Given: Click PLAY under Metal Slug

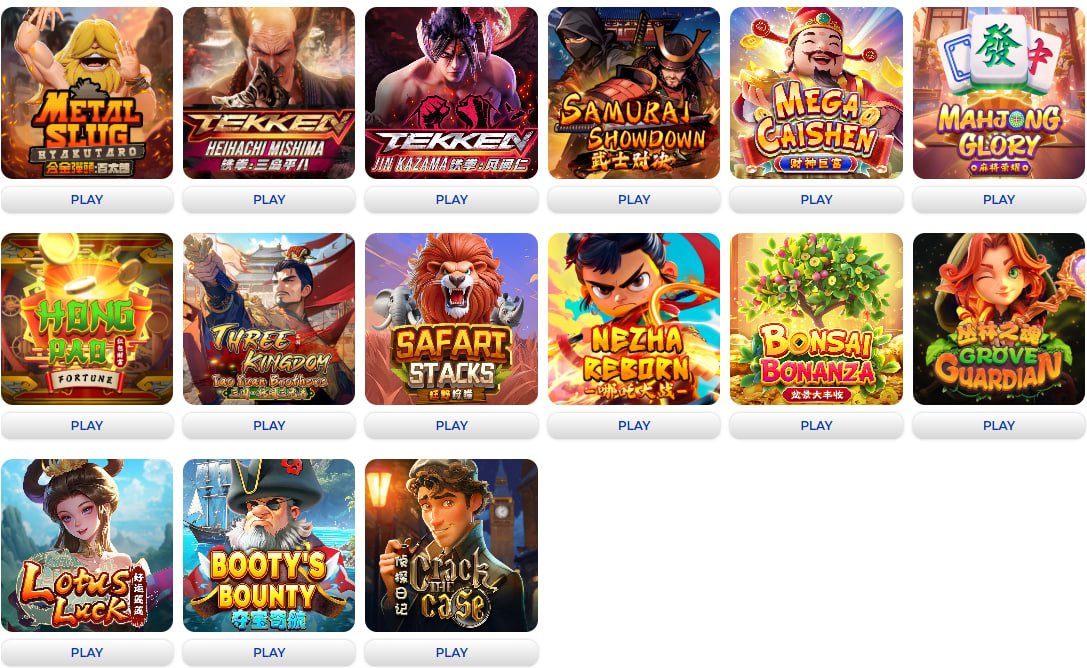Looking at the screenshot, I should click(x=87, y=200).
